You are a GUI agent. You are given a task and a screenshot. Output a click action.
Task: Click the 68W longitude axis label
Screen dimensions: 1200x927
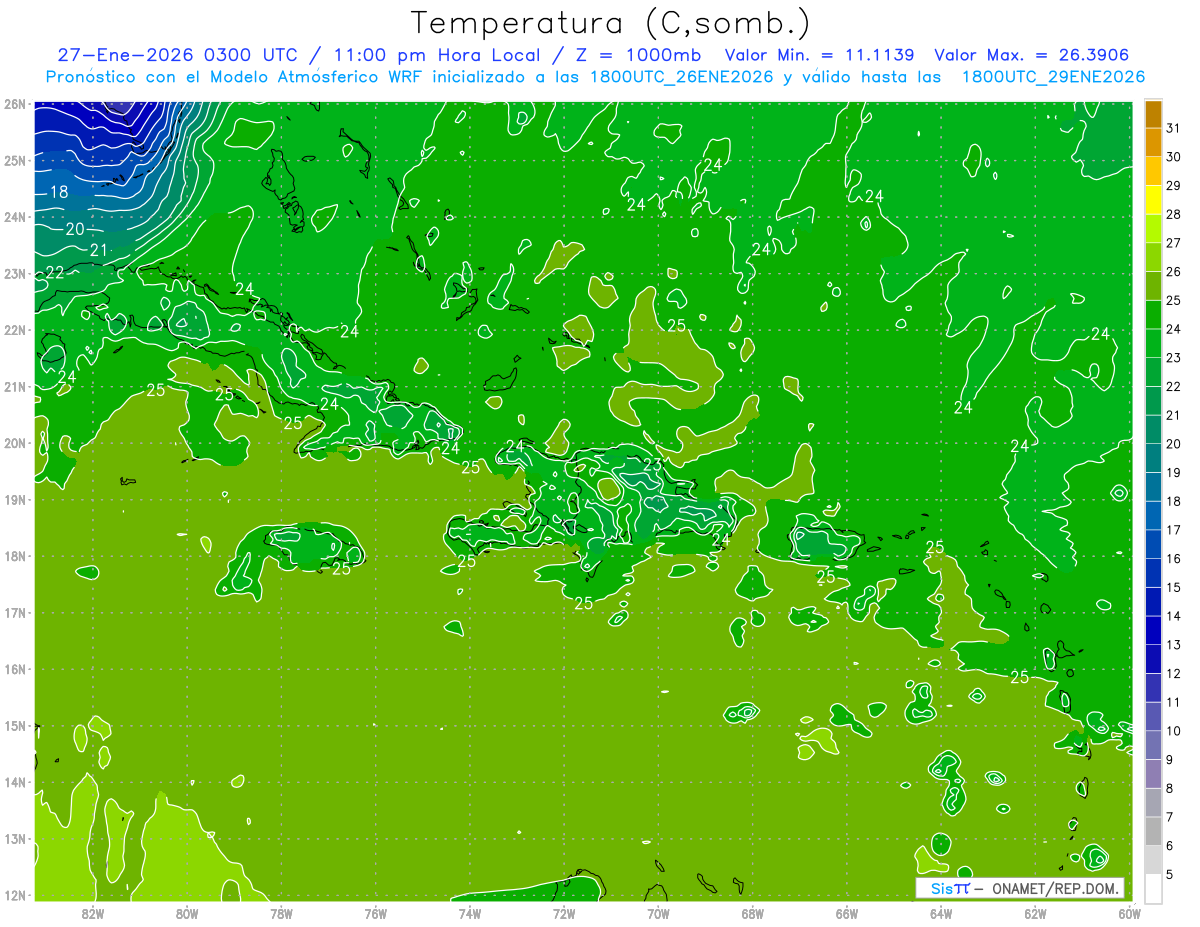pyautogui.click(x=752, y=913)
